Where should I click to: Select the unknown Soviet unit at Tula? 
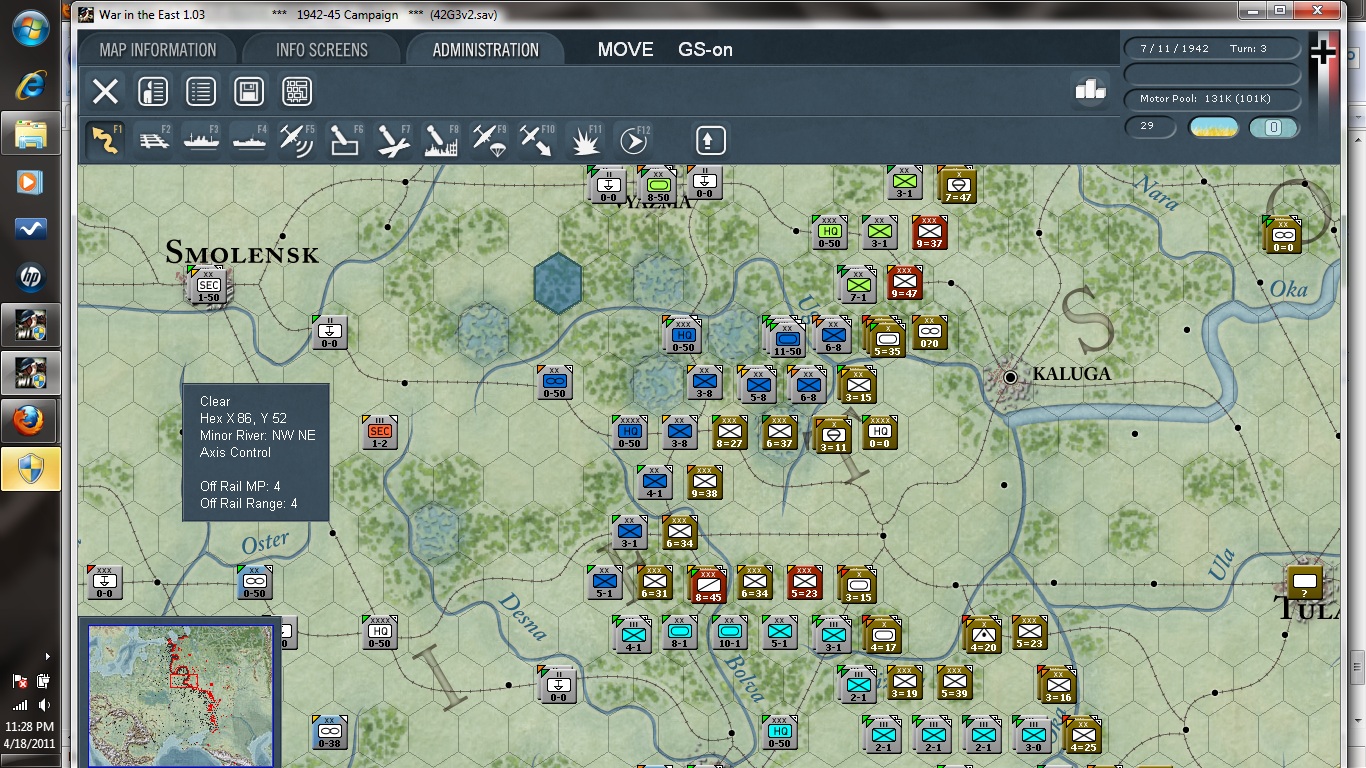point(1304,581)
